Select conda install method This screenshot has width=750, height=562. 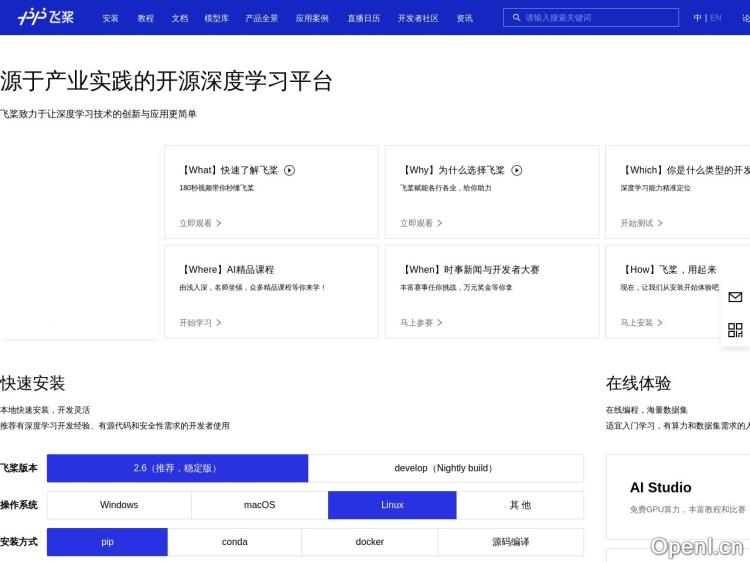pyautogui.click(x=234, y=542)
